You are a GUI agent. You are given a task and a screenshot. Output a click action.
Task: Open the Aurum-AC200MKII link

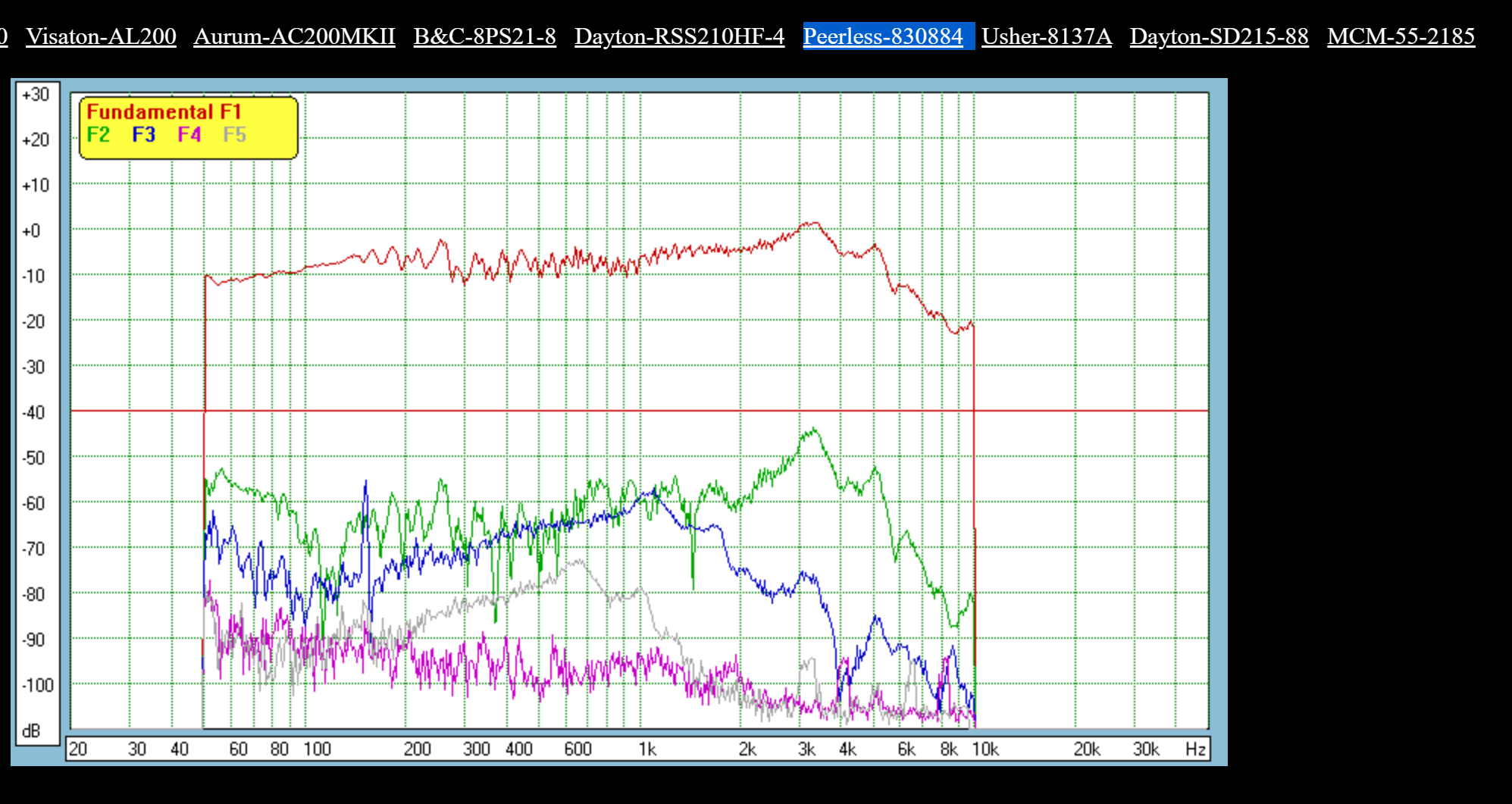click(294, 36)
